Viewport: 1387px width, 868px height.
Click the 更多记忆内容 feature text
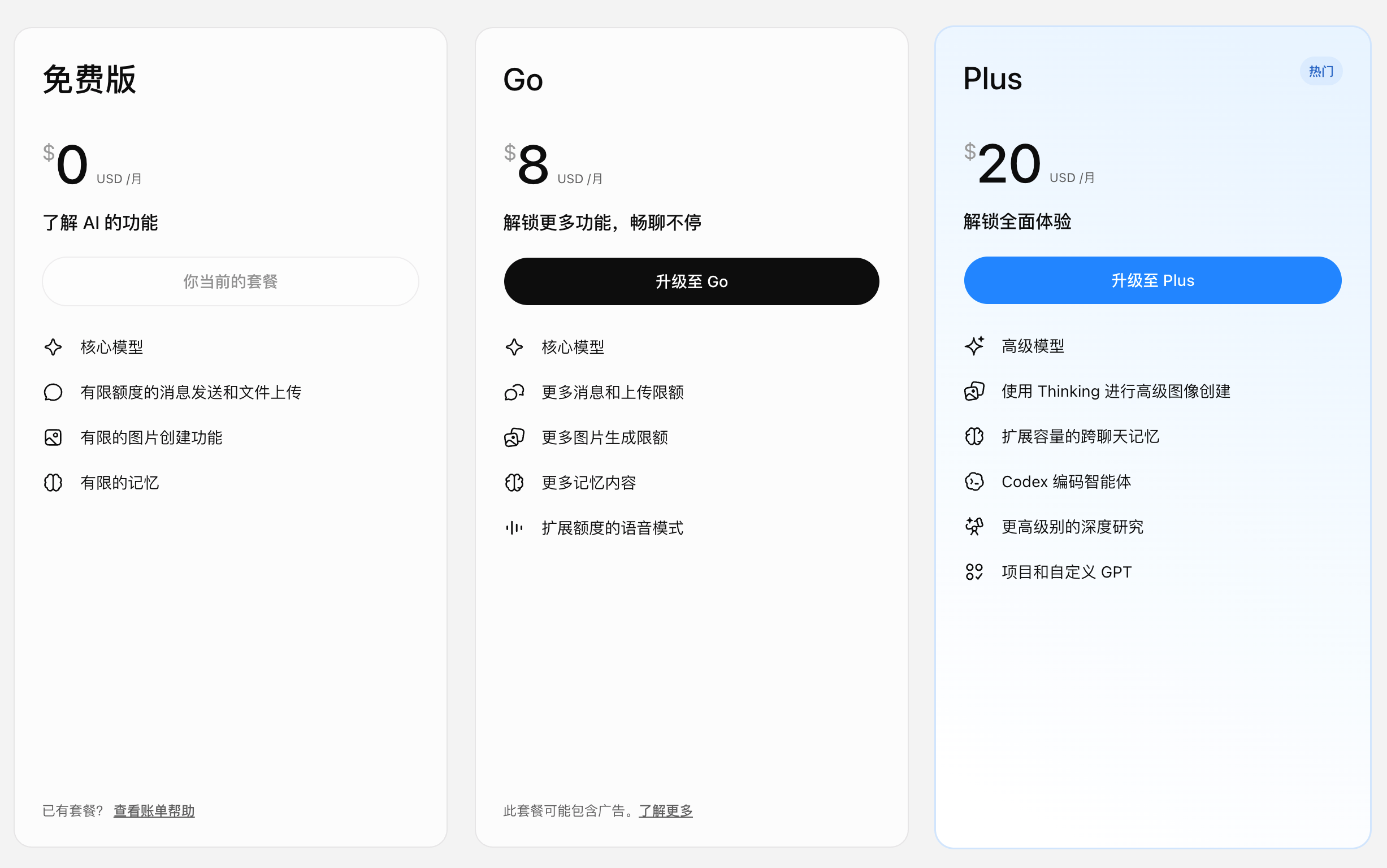click(589, 482)
